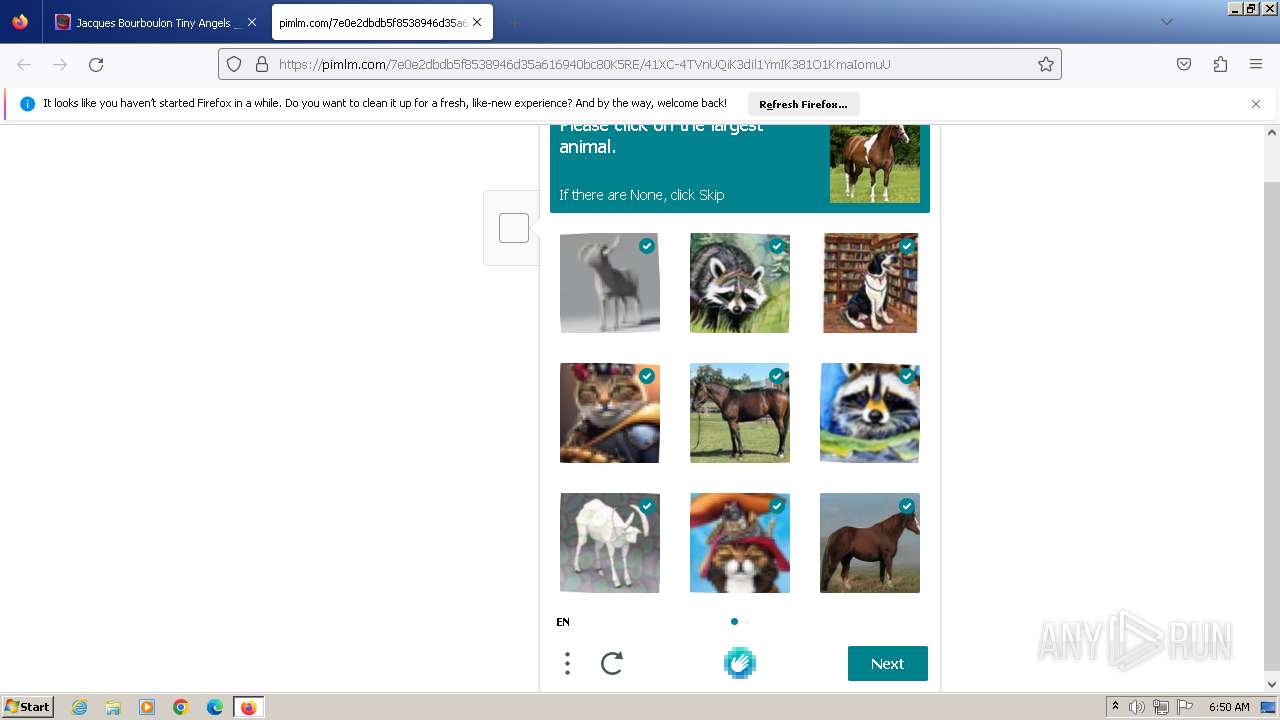Select the brown horse on hill image
Screen dimensions: 1280x720
870,543
